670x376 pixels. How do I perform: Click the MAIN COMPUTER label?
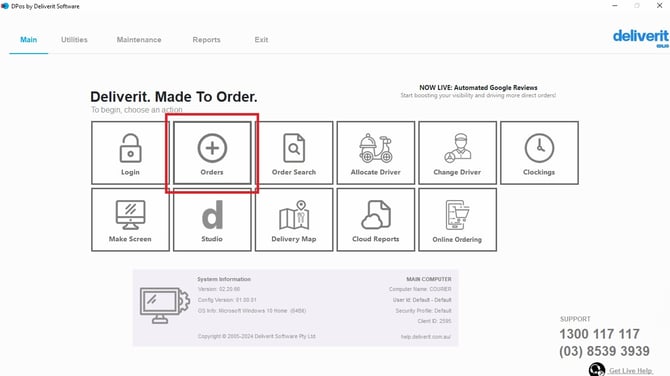429,279
